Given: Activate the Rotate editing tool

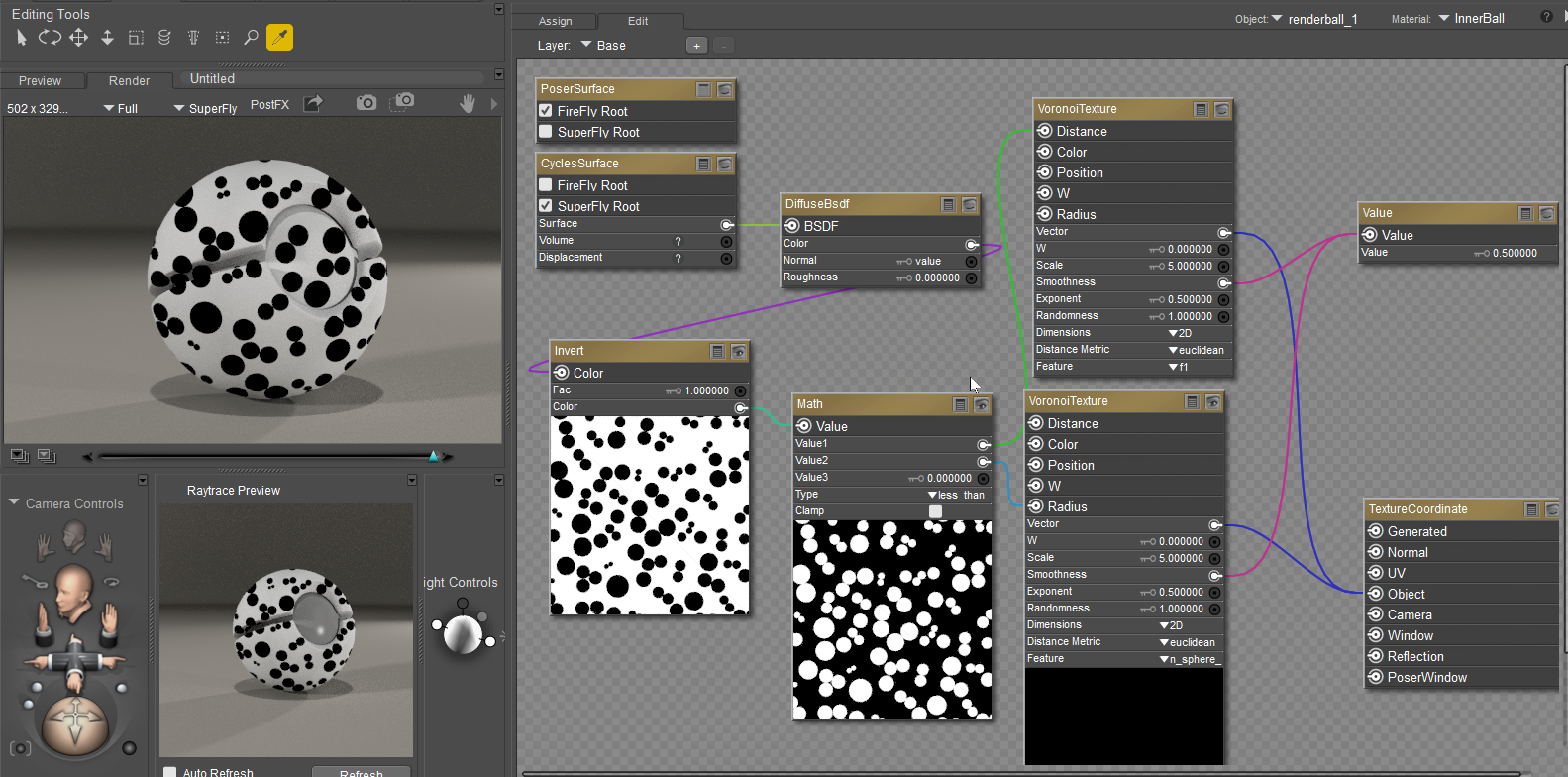Looking at the screenshot, I should [x=50, y=38].
